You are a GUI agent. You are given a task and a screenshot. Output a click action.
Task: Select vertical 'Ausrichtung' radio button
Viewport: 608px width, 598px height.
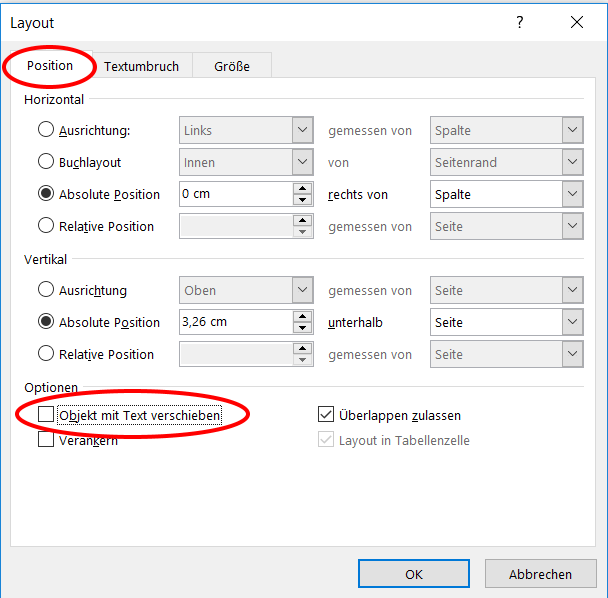point(46,290)
